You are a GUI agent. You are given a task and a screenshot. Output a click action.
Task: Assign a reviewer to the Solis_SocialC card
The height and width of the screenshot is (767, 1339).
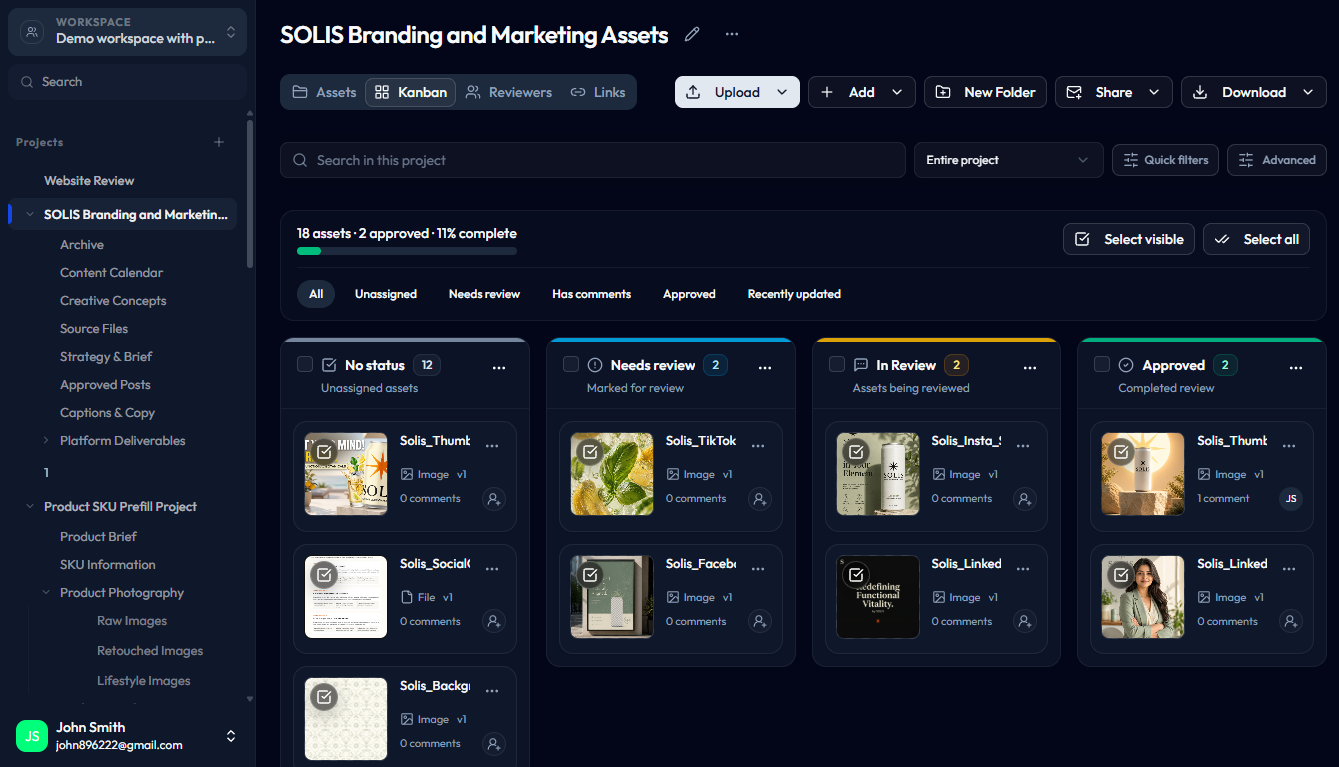(494, 622)
